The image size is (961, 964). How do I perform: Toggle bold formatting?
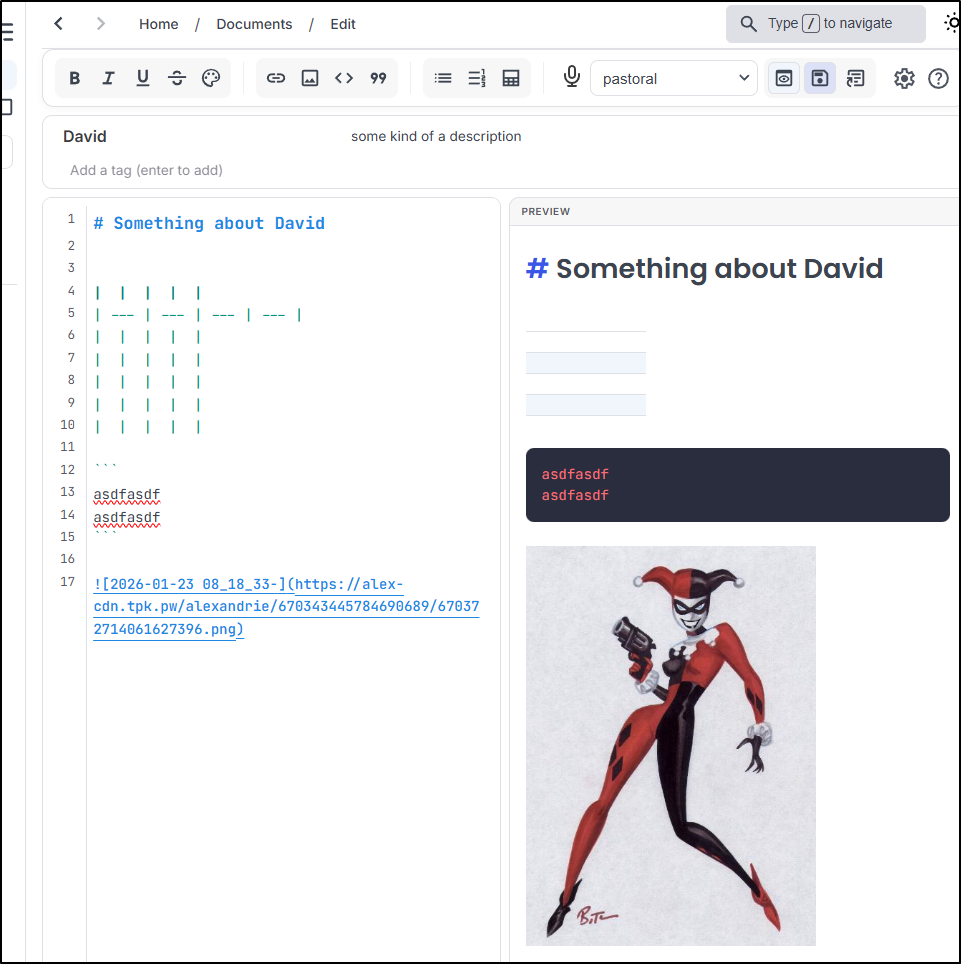75,78
